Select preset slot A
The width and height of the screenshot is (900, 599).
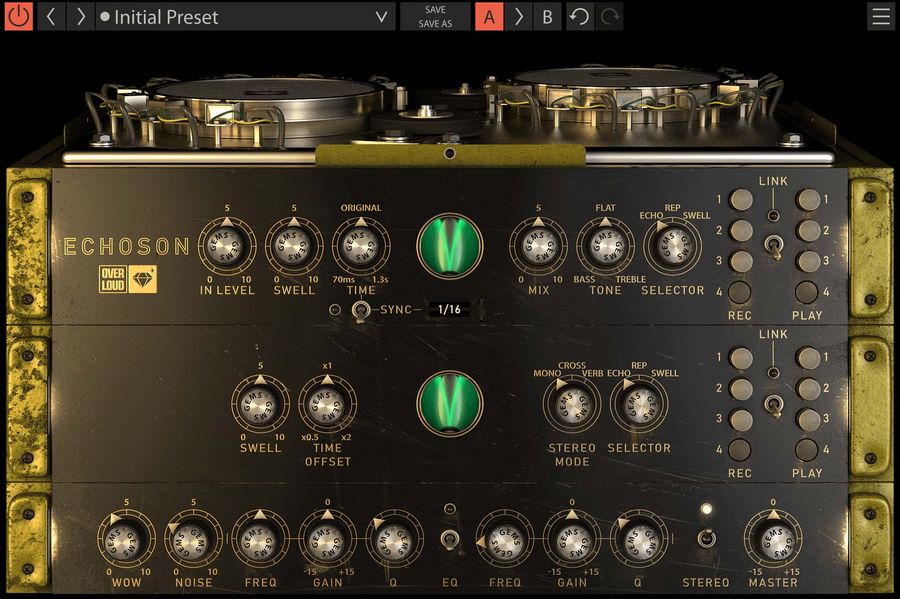click(489, 17)
